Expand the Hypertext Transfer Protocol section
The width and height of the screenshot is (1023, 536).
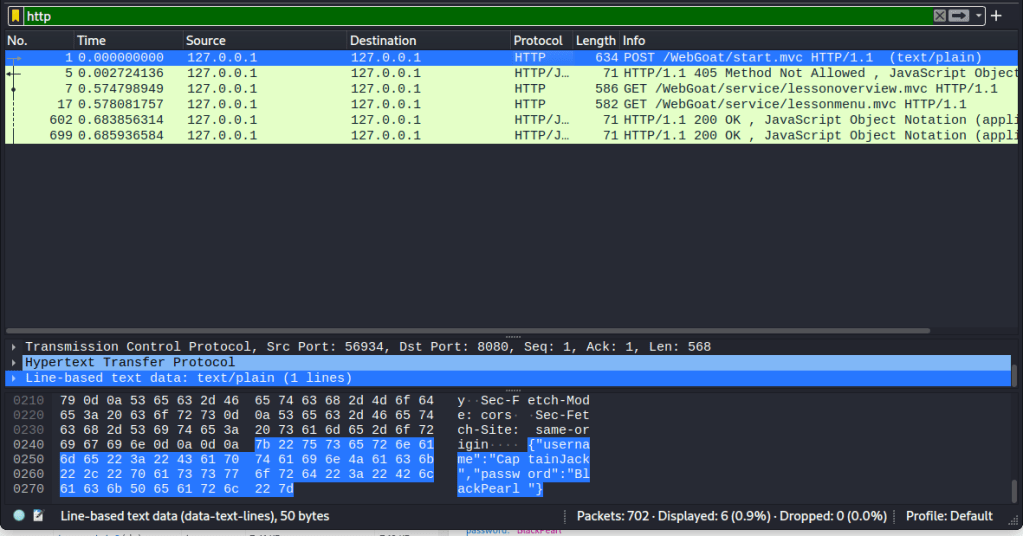14,363
